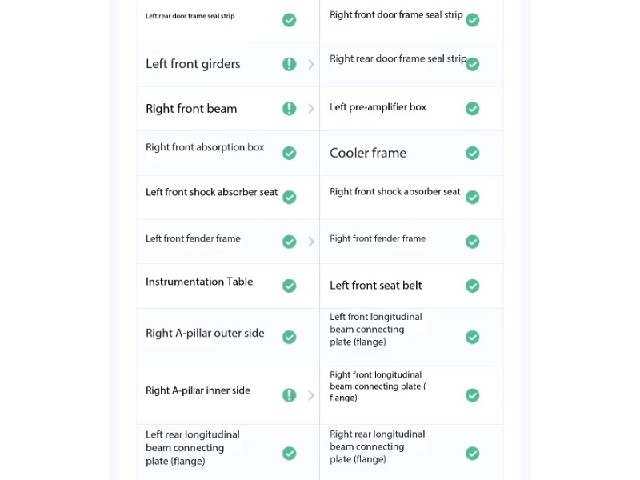Viewport: 640px width, 480px height.
Task: Select Left rear longitudinal beam connecting plate row
Action: pos(228,452)
